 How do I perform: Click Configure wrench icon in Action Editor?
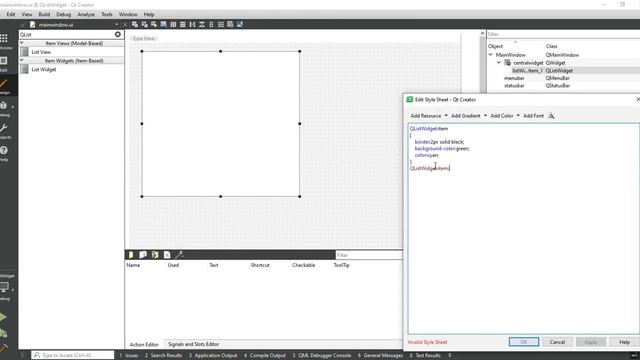(179, 255)
